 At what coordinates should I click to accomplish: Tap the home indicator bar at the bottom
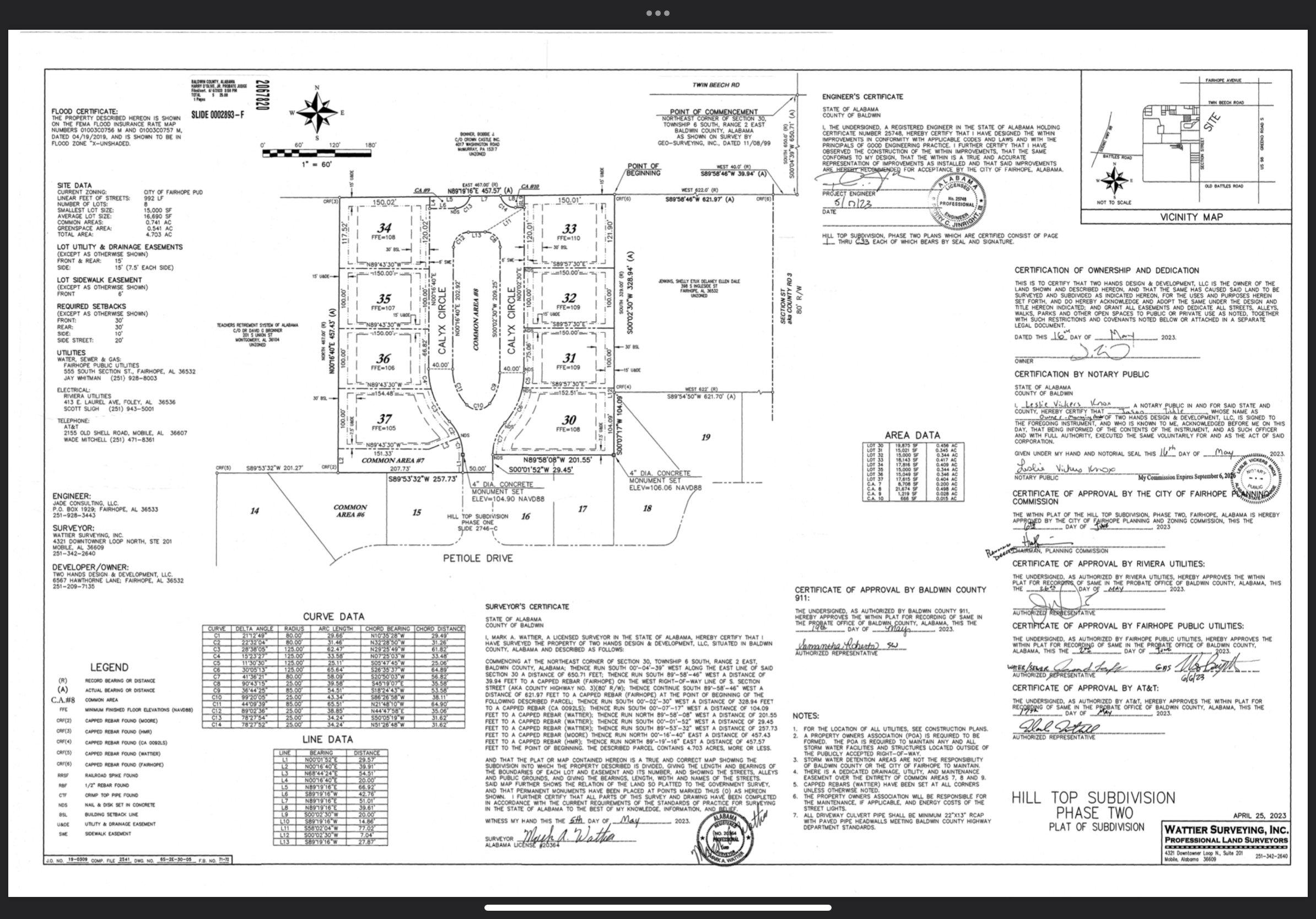[657, 907]
